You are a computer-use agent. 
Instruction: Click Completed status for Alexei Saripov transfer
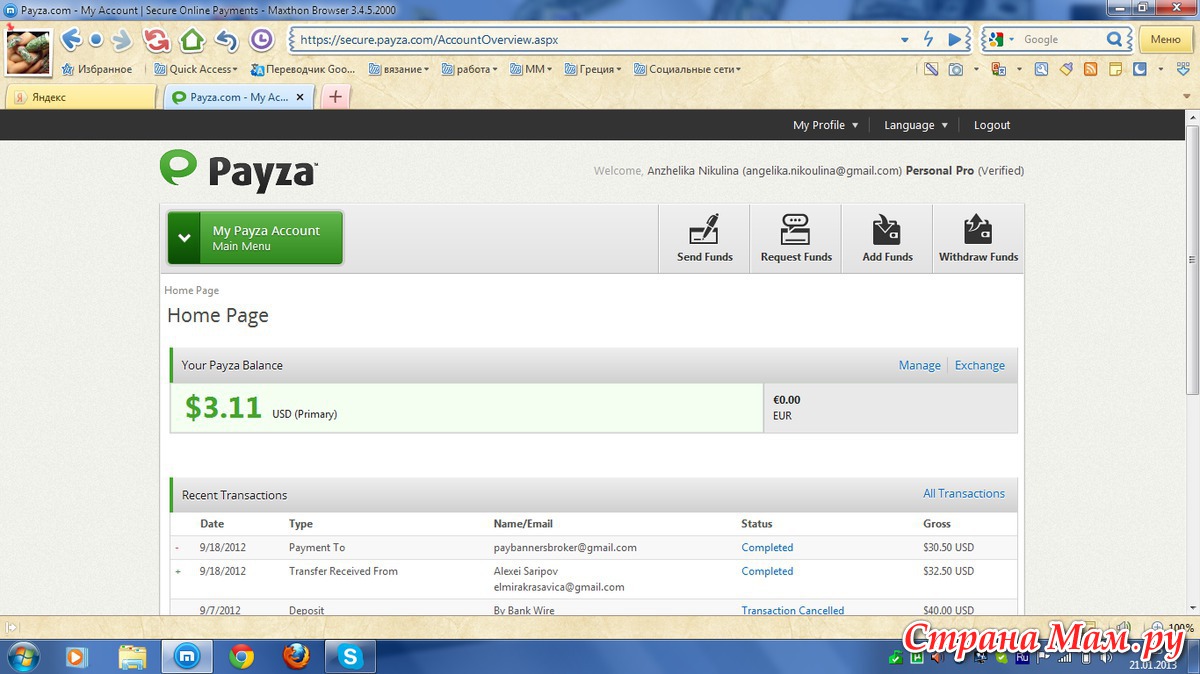tap(767, 571)
